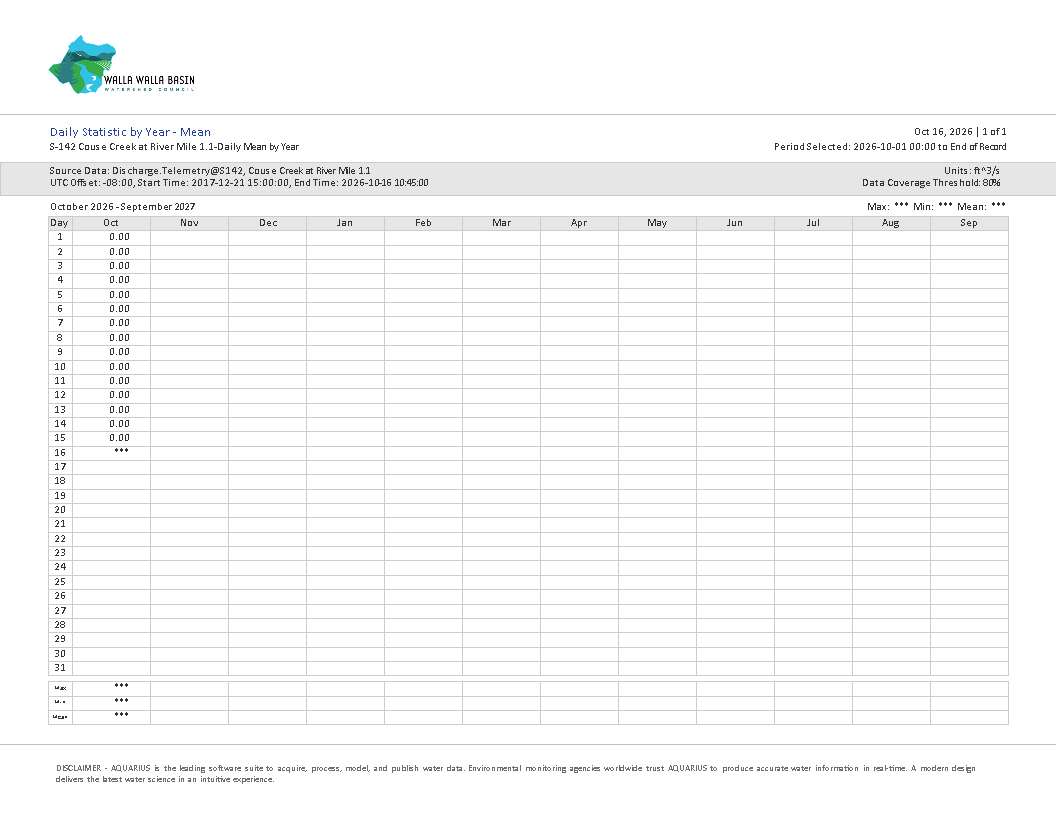Screen dimensions: 1056x816
Task: Click the "Oct 16, 2026 | 1 of 1" page info
Action: tap(960, 132)
